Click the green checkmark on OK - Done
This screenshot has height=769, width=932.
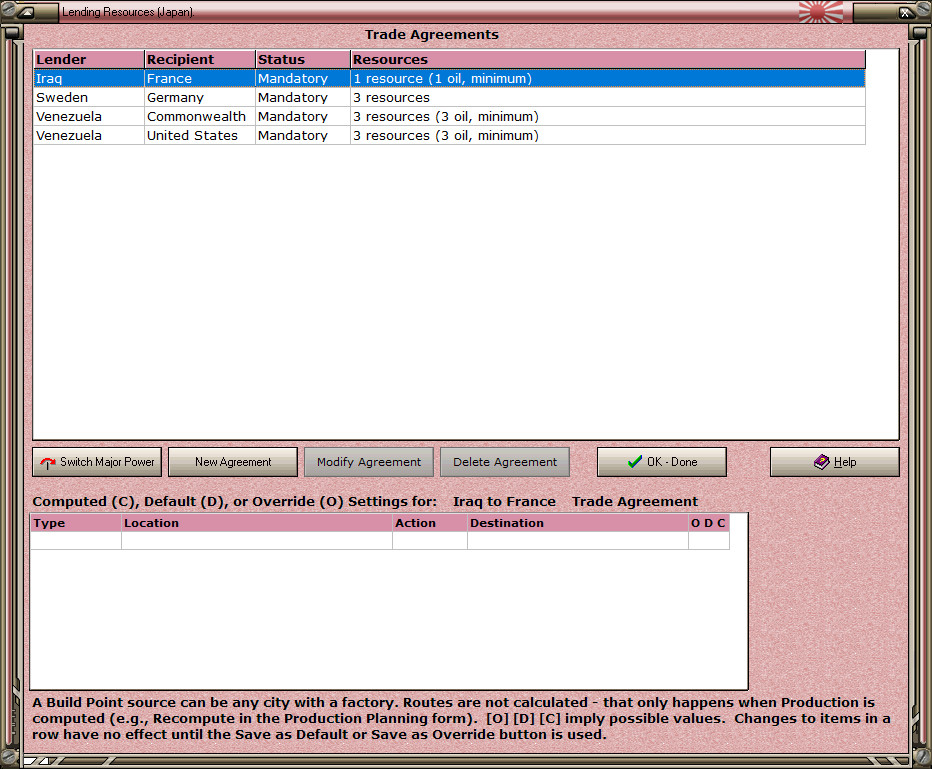click(635, 462)
